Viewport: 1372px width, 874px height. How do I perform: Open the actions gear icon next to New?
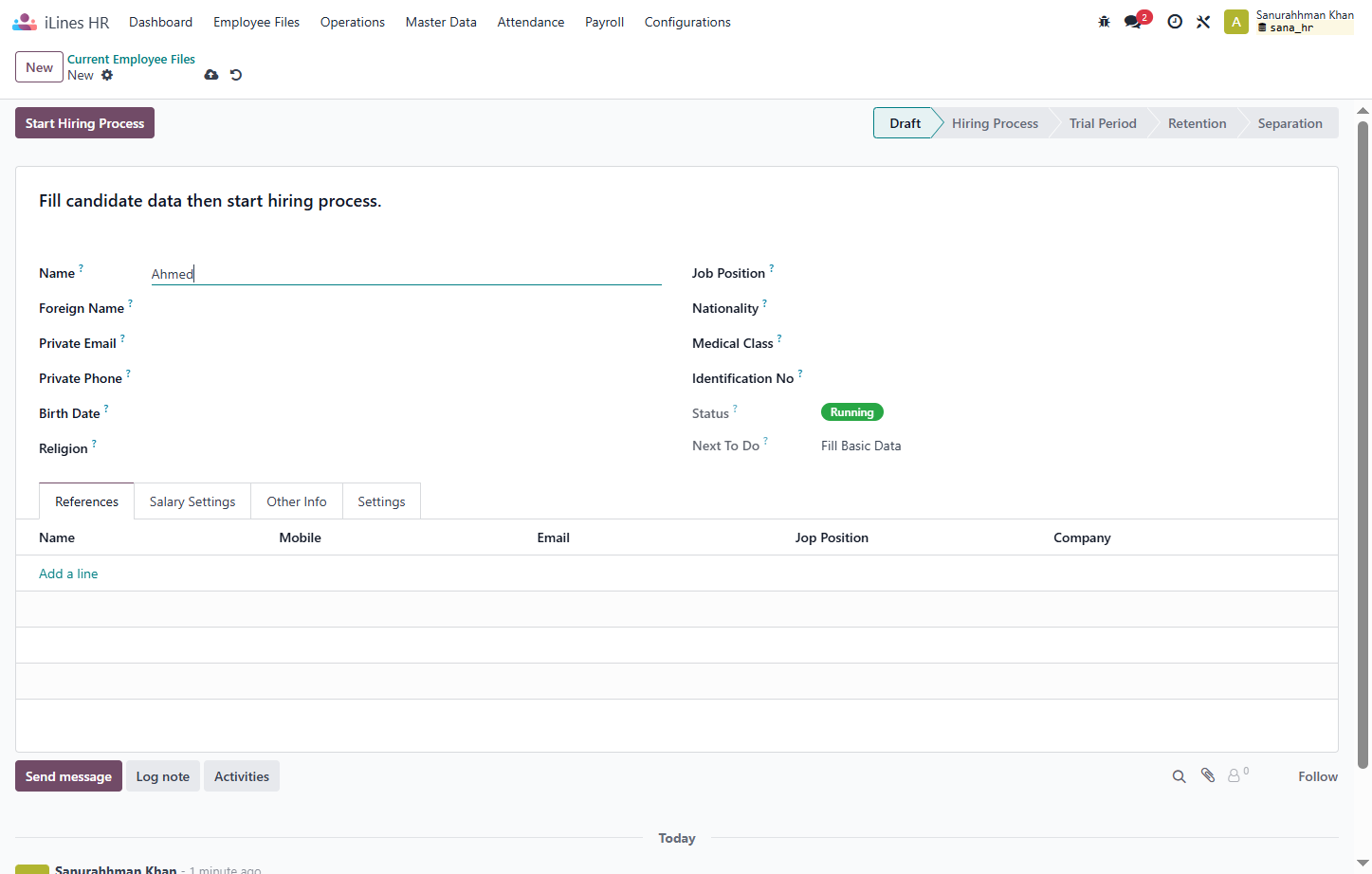pos(107,75)
